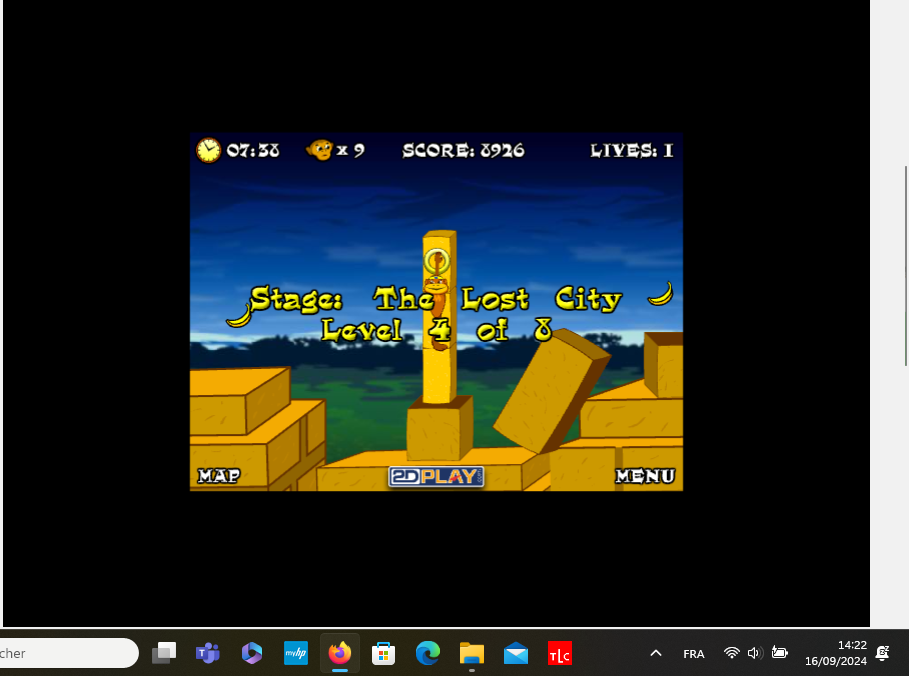This screenshot has width=909, height=676.
Task: Open Wi-Fi network settings
Action: coord(732,653)
